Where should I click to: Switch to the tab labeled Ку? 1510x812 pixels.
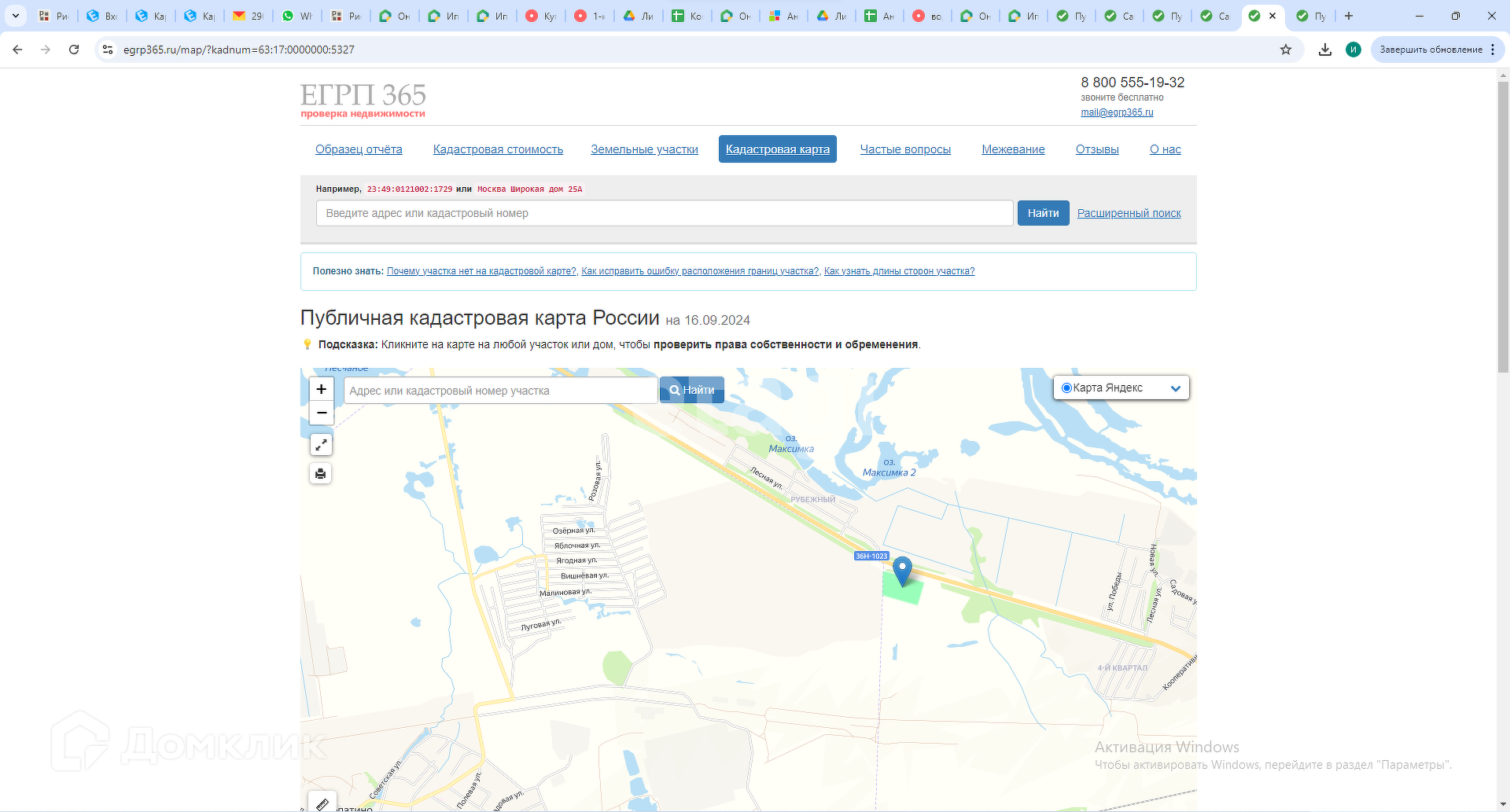pyautogui.click(x=540, y=16)
